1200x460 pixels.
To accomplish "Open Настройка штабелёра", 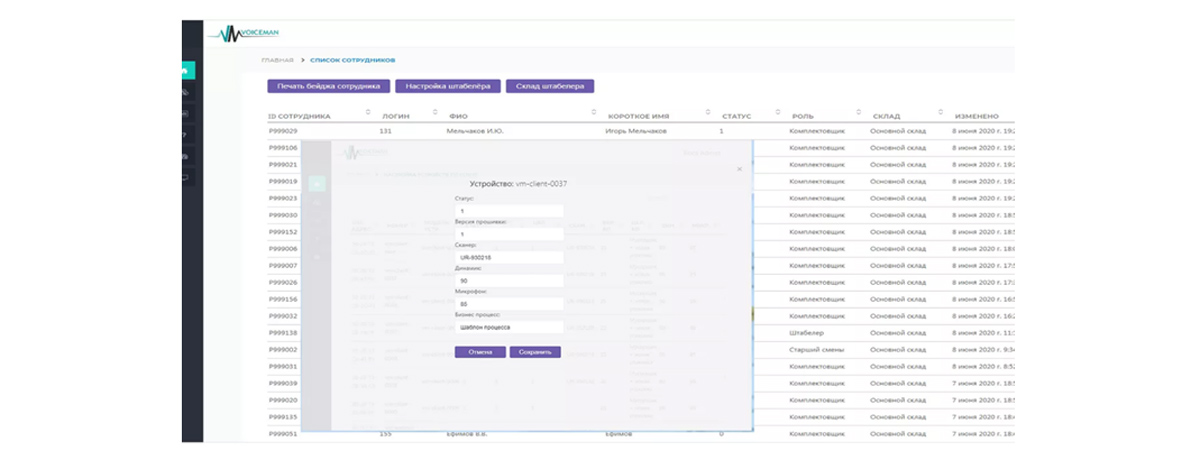I will click(x=448, y=87).
